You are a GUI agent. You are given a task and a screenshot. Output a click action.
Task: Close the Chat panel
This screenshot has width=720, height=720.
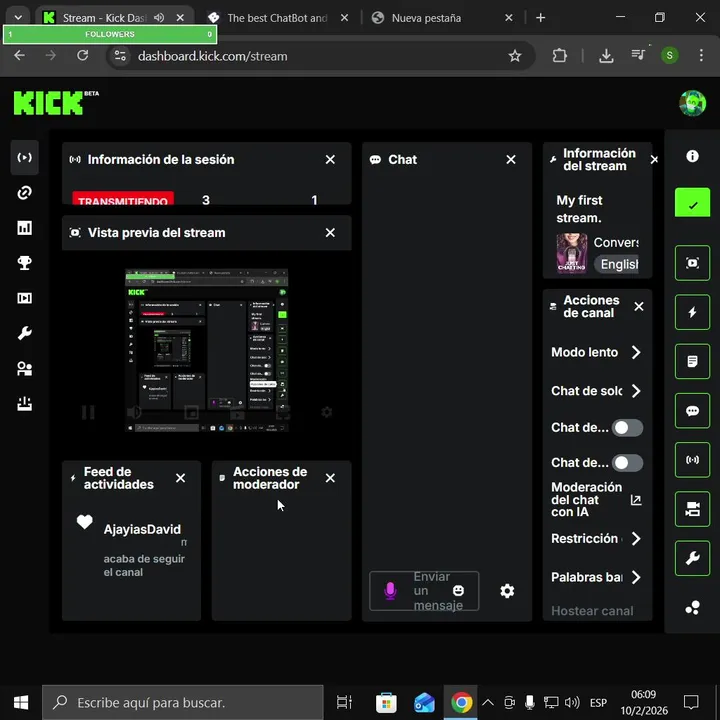pos(511,159)
